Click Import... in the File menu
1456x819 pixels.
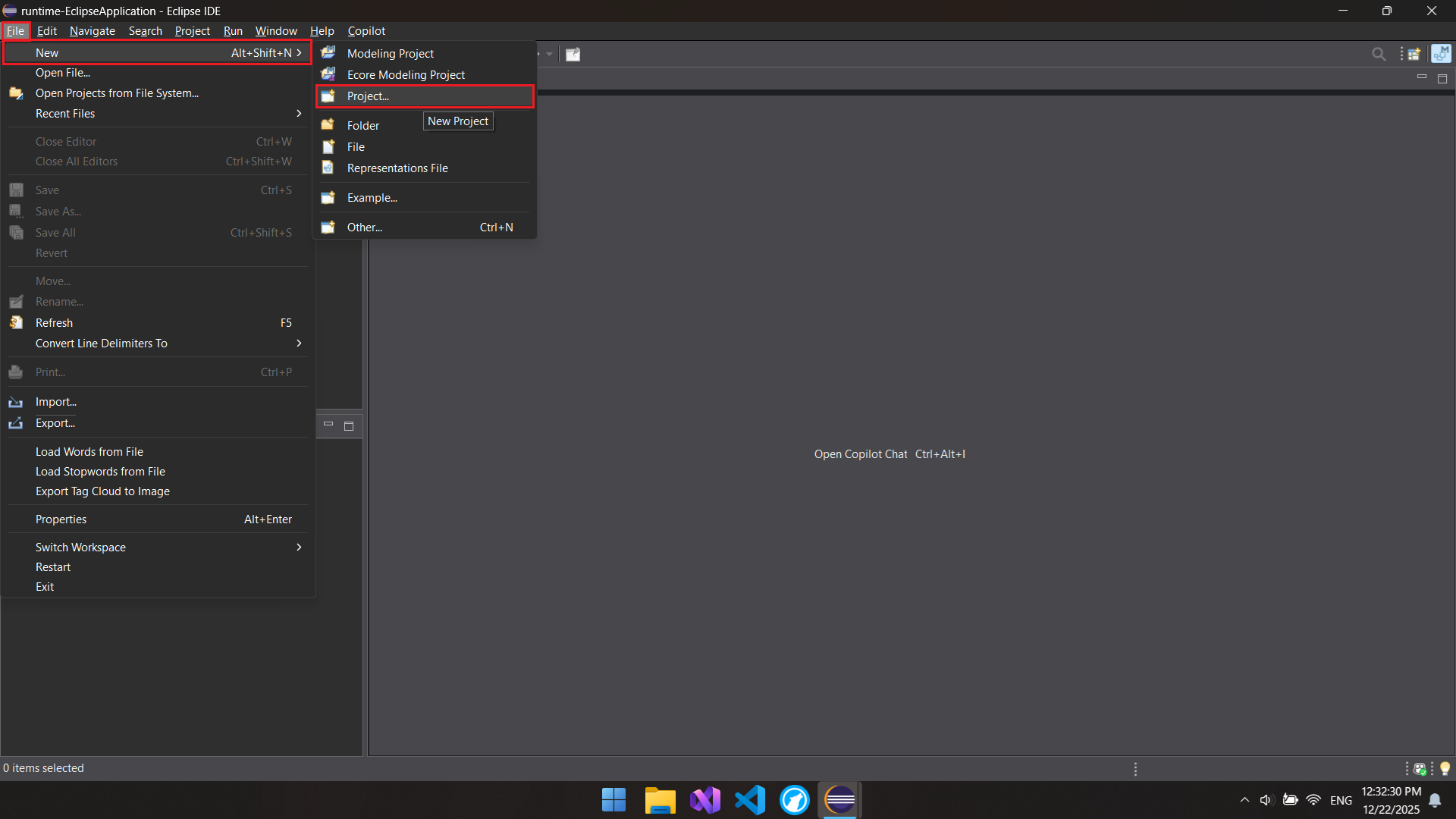(55, 402)
